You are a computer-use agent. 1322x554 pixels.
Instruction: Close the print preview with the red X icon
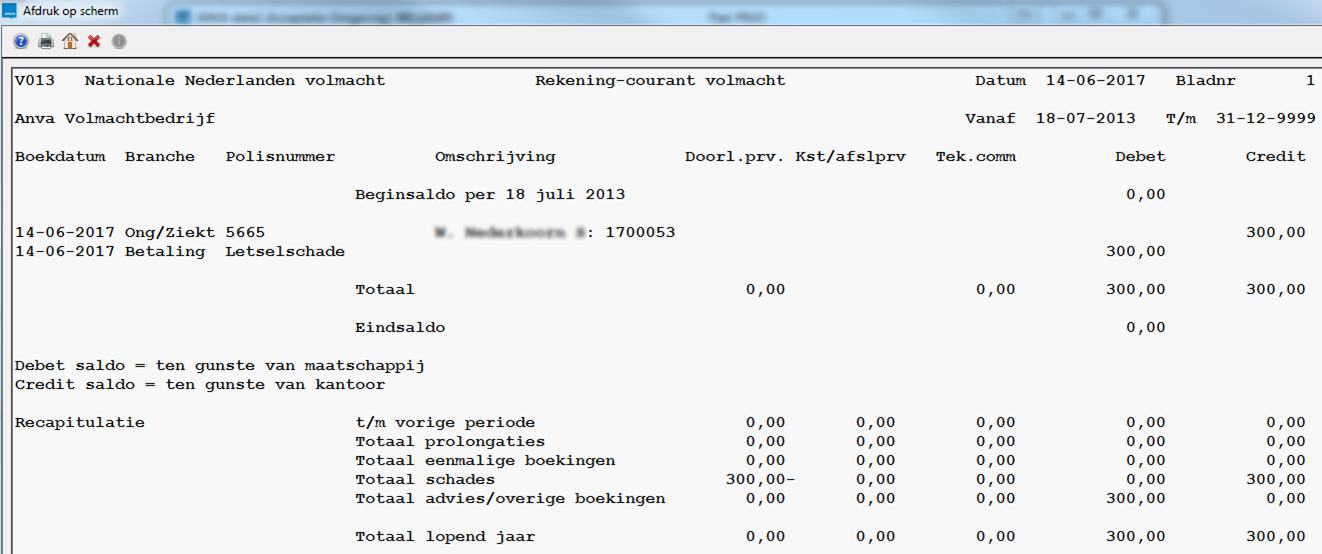[94, 41]
